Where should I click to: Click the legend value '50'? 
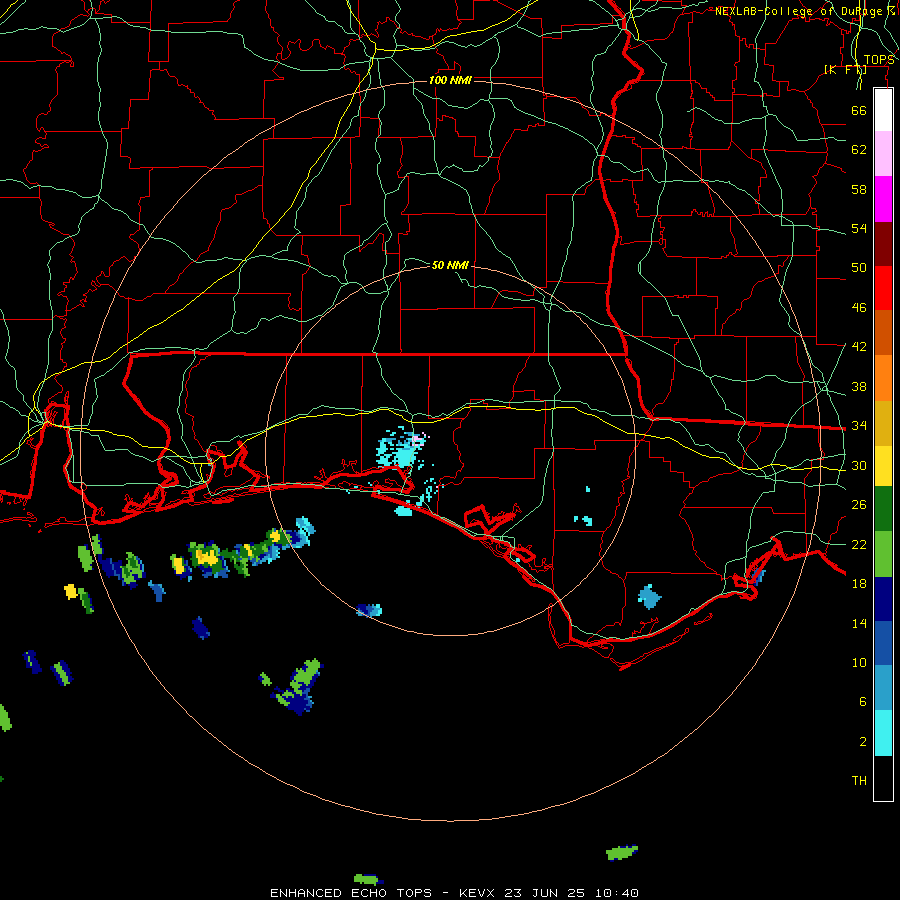[x=859, y=268]
